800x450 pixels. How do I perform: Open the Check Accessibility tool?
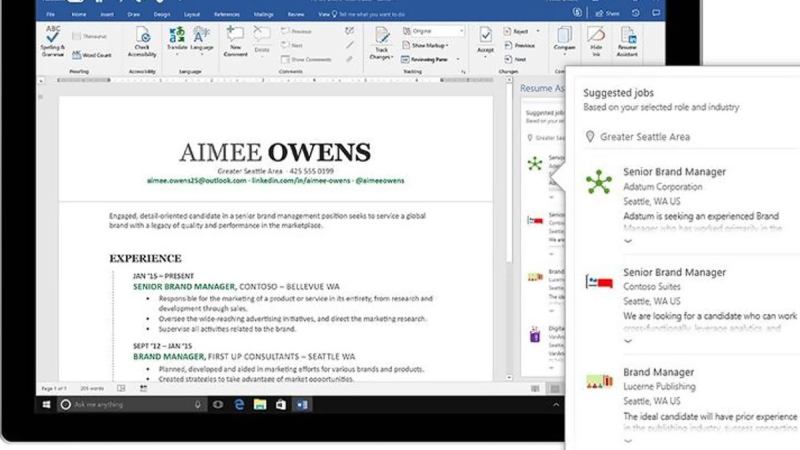(142, 40)
